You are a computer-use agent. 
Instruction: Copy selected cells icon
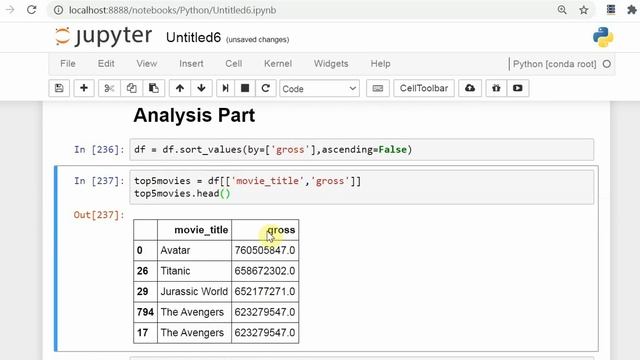click(131, 88)
